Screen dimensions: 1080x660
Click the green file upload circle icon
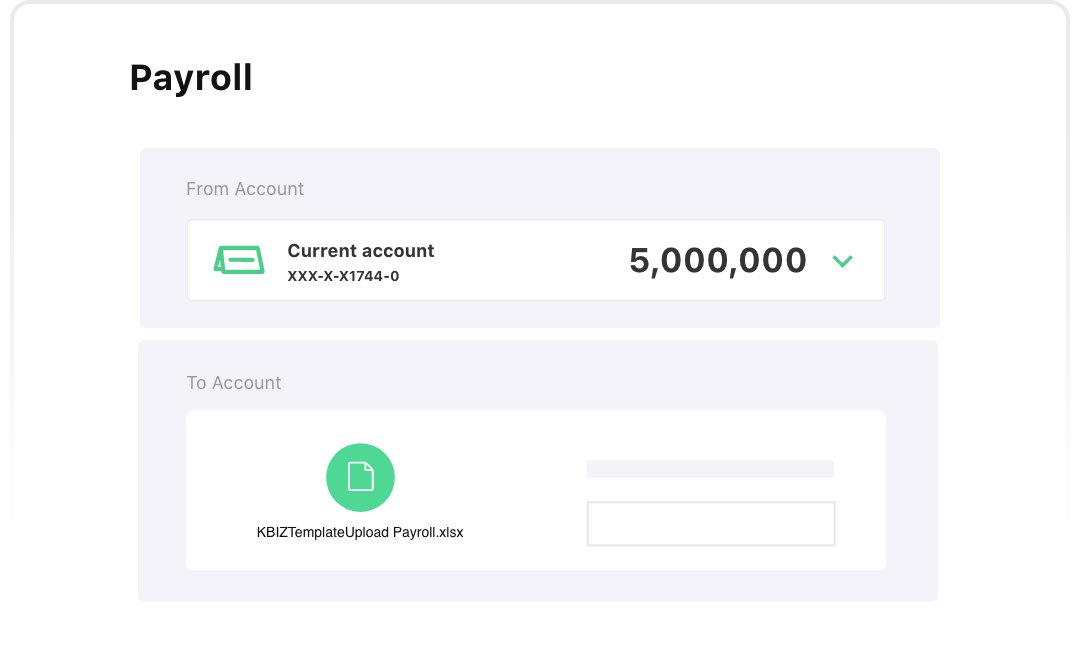tap(360, 478)
